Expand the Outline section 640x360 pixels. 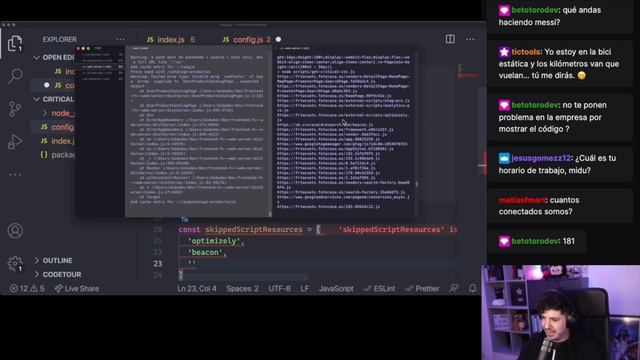pos(53,260)
